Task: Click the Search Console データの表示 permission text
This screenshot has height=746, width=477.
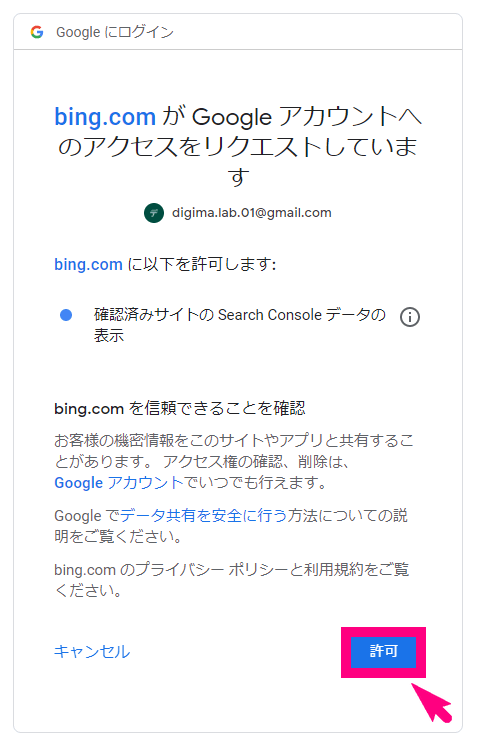Action: (240, 325)
